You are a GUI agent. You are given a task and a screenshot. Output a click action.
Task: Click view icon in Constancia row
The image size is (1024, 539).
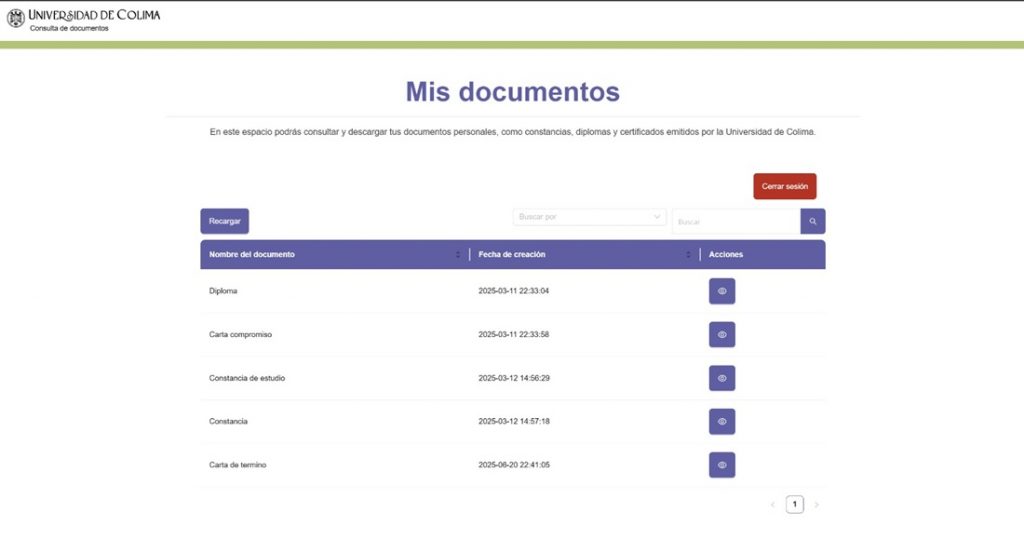(x=721, y=422)
